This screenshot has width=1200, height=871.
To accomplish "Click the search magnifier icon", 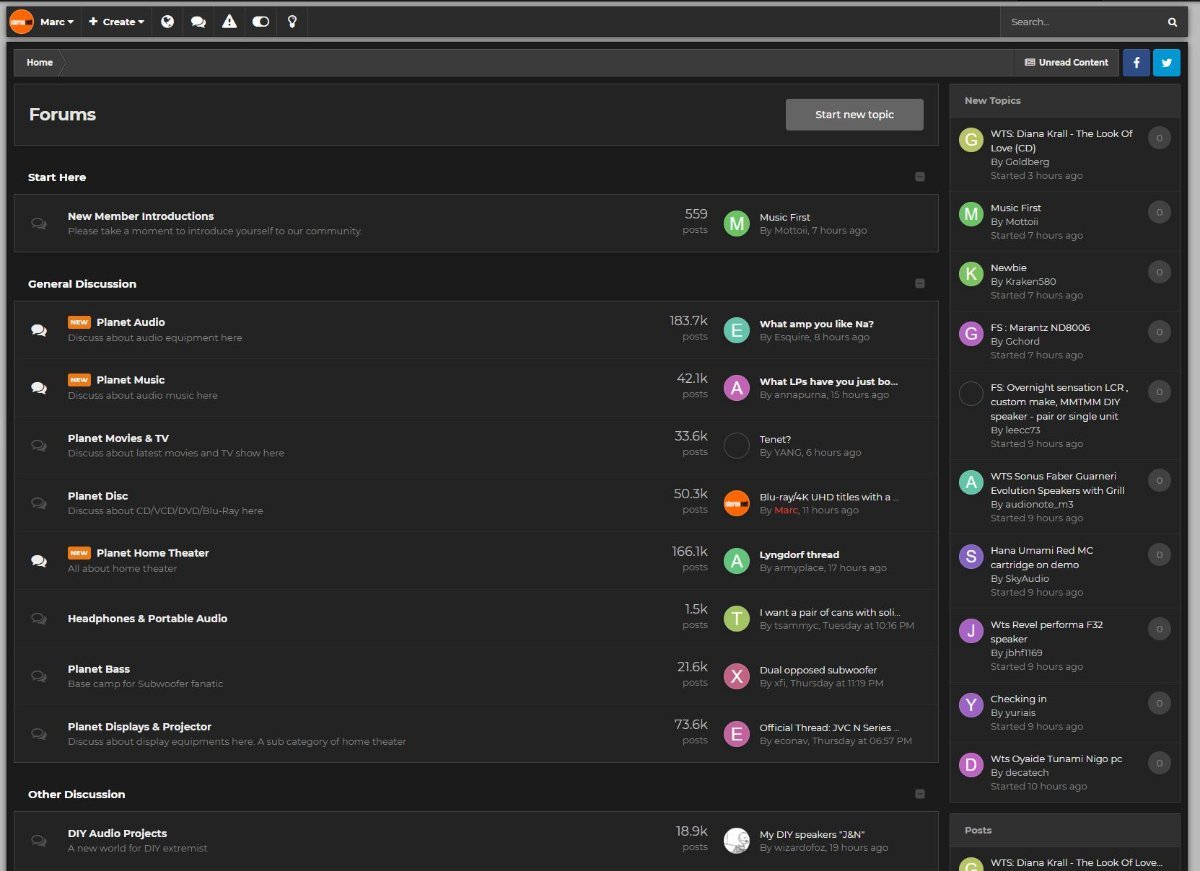I will (x=1172, y=21).
